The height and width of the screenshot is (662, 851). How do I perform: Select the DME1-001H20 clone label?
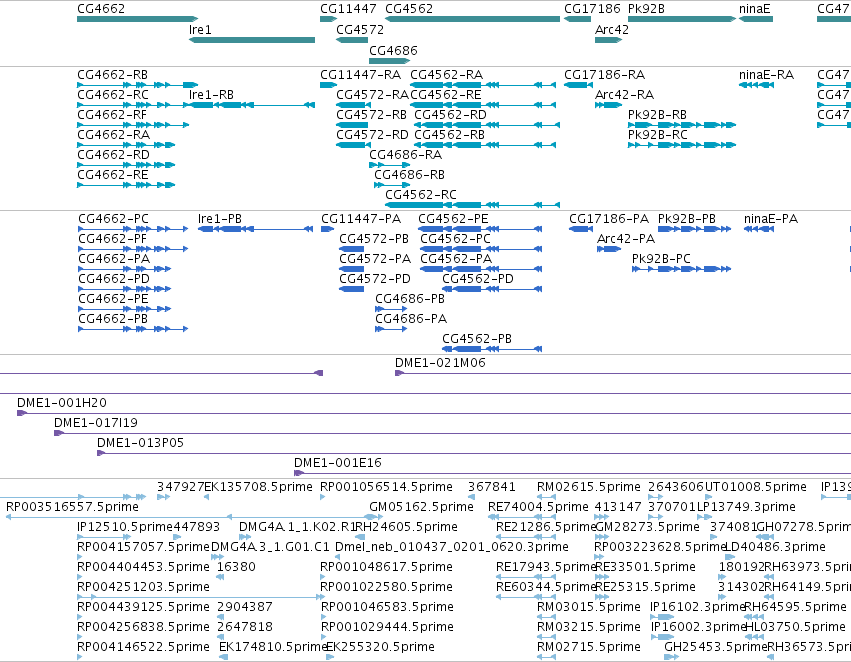(62, 403)
